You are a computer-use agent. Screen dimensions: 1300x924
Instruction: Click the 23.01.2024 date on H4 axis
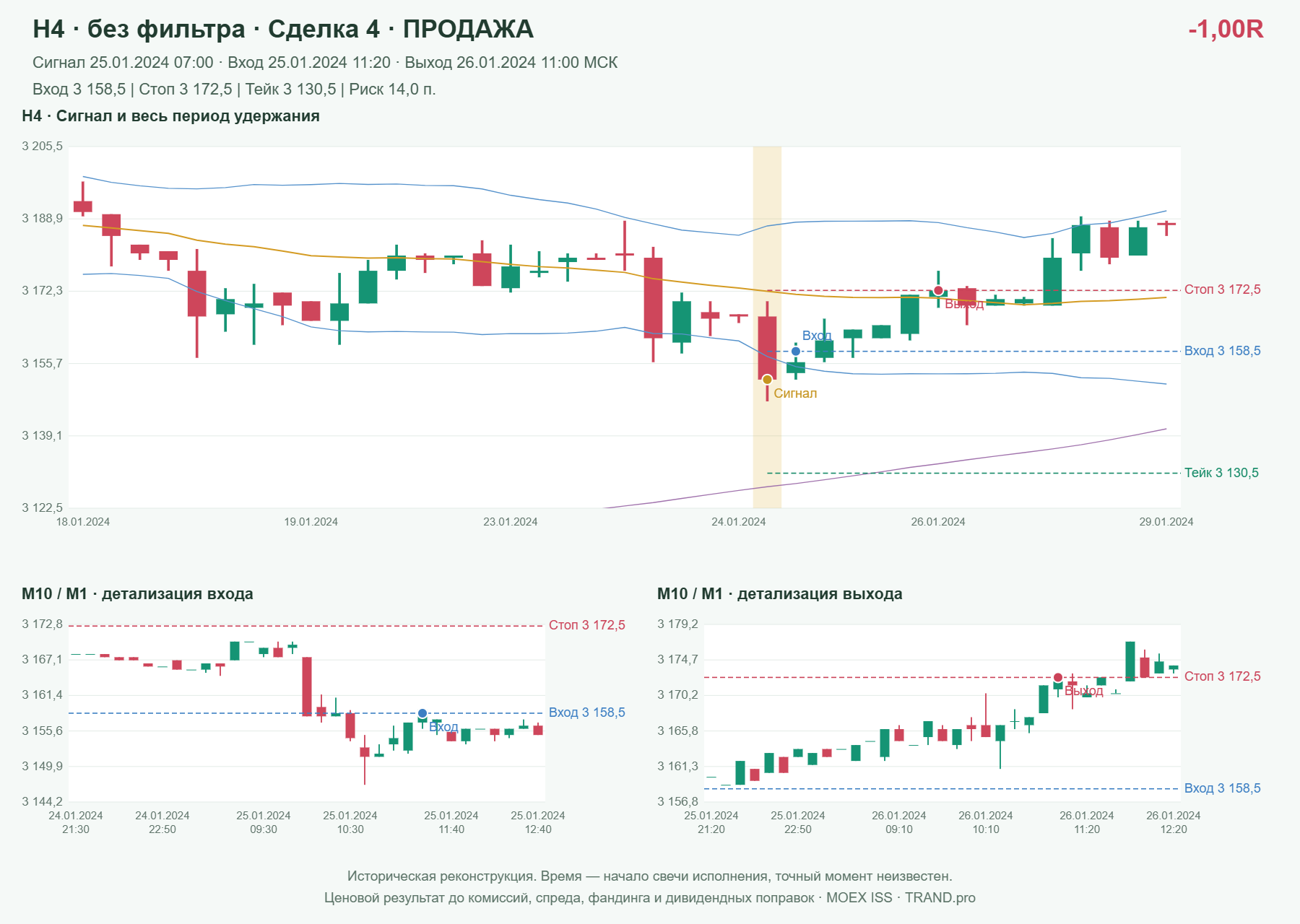click(x=511, y=522)
